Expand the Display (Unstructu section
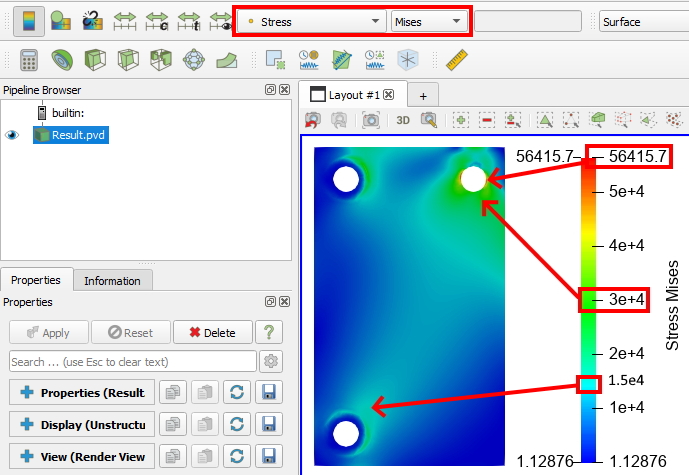The image size is (689, 475). [82, 424]
